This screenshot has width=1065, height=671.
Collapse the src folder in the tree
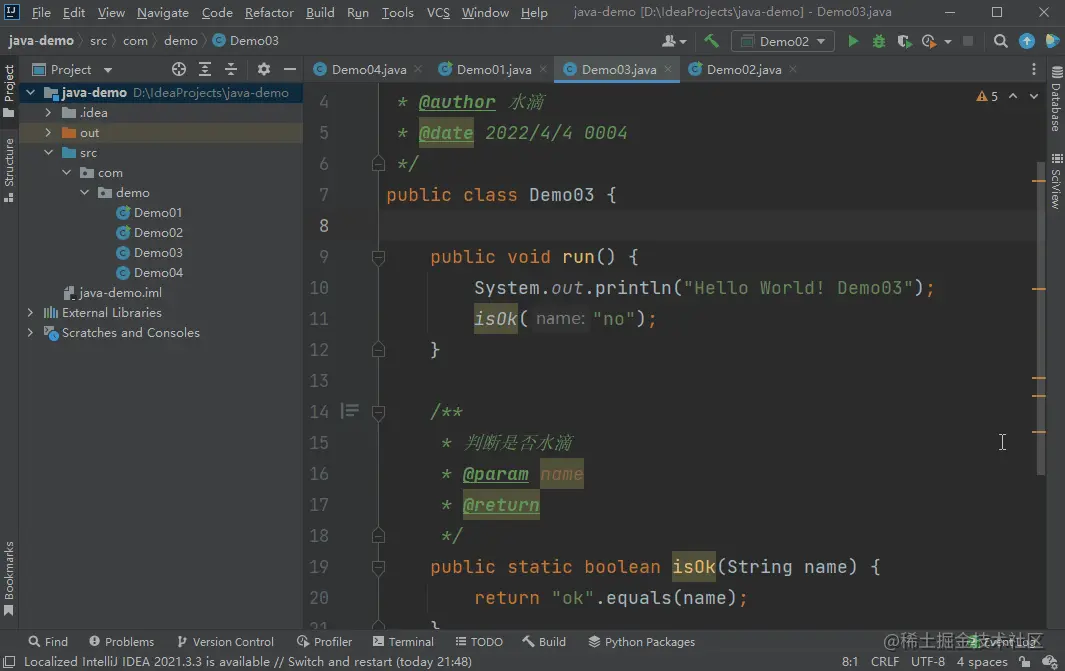click(x=48, y=153)
